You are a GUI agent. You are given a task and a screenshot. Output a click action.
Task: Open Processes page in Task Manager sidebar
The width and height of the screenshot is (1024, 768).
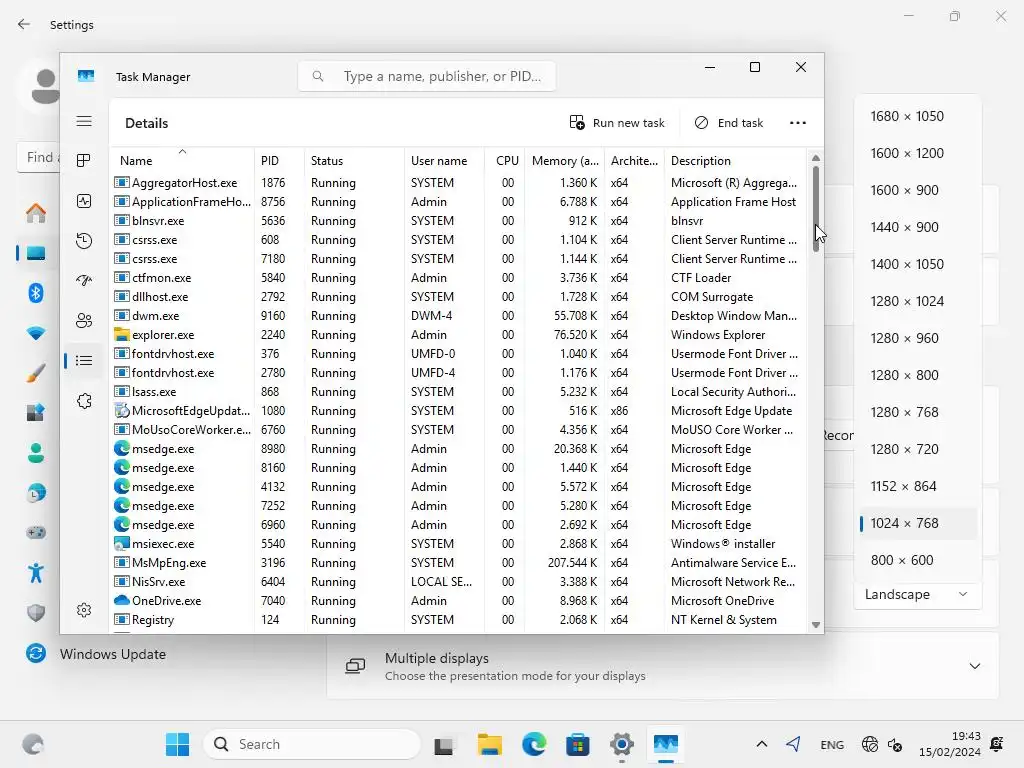(x=84, y=161)
